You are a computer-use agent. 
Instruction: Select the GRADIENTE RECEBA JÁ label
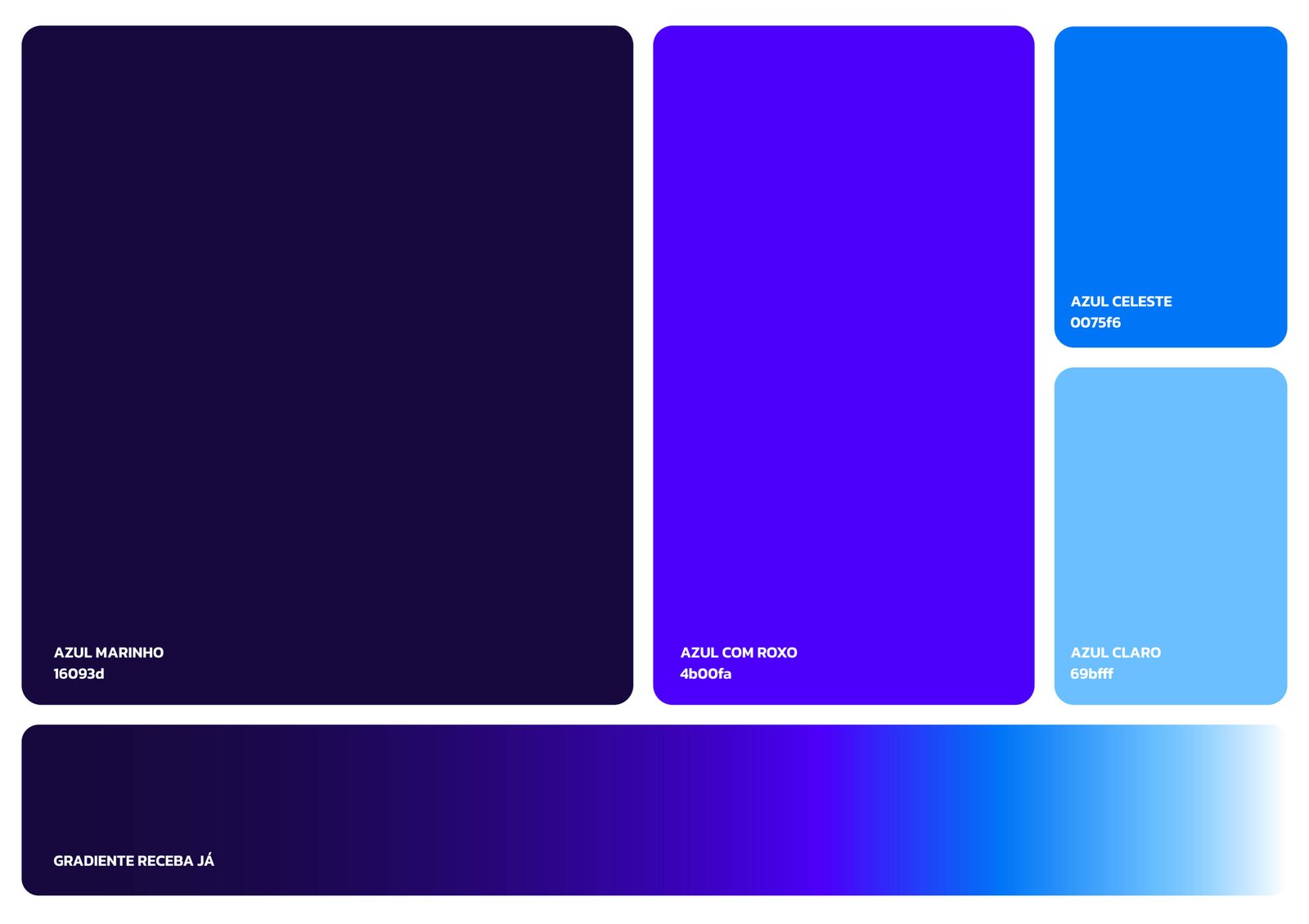click(133, 861)
